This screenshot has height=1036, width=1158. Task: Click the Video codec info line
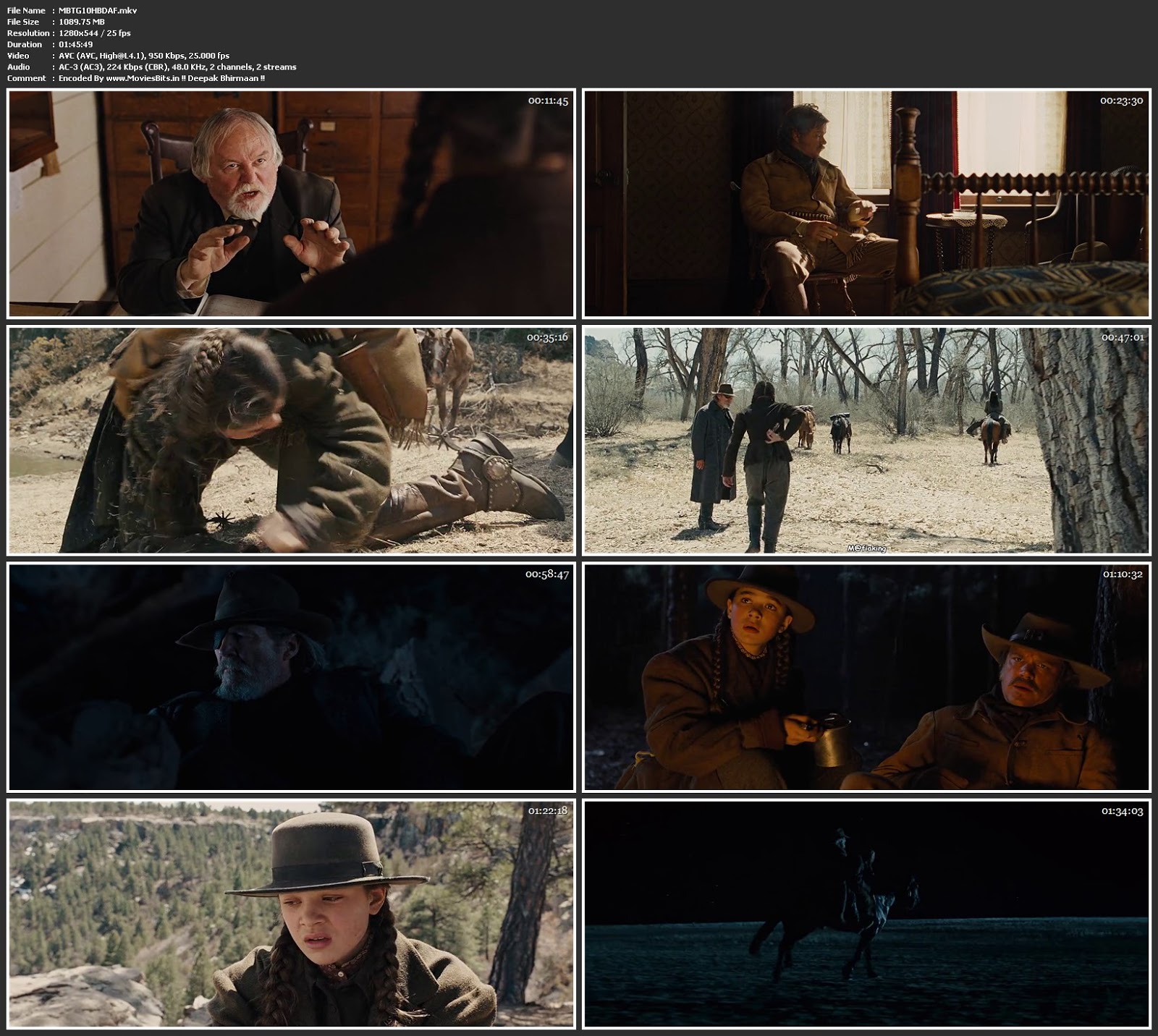[x=144, y=56]
